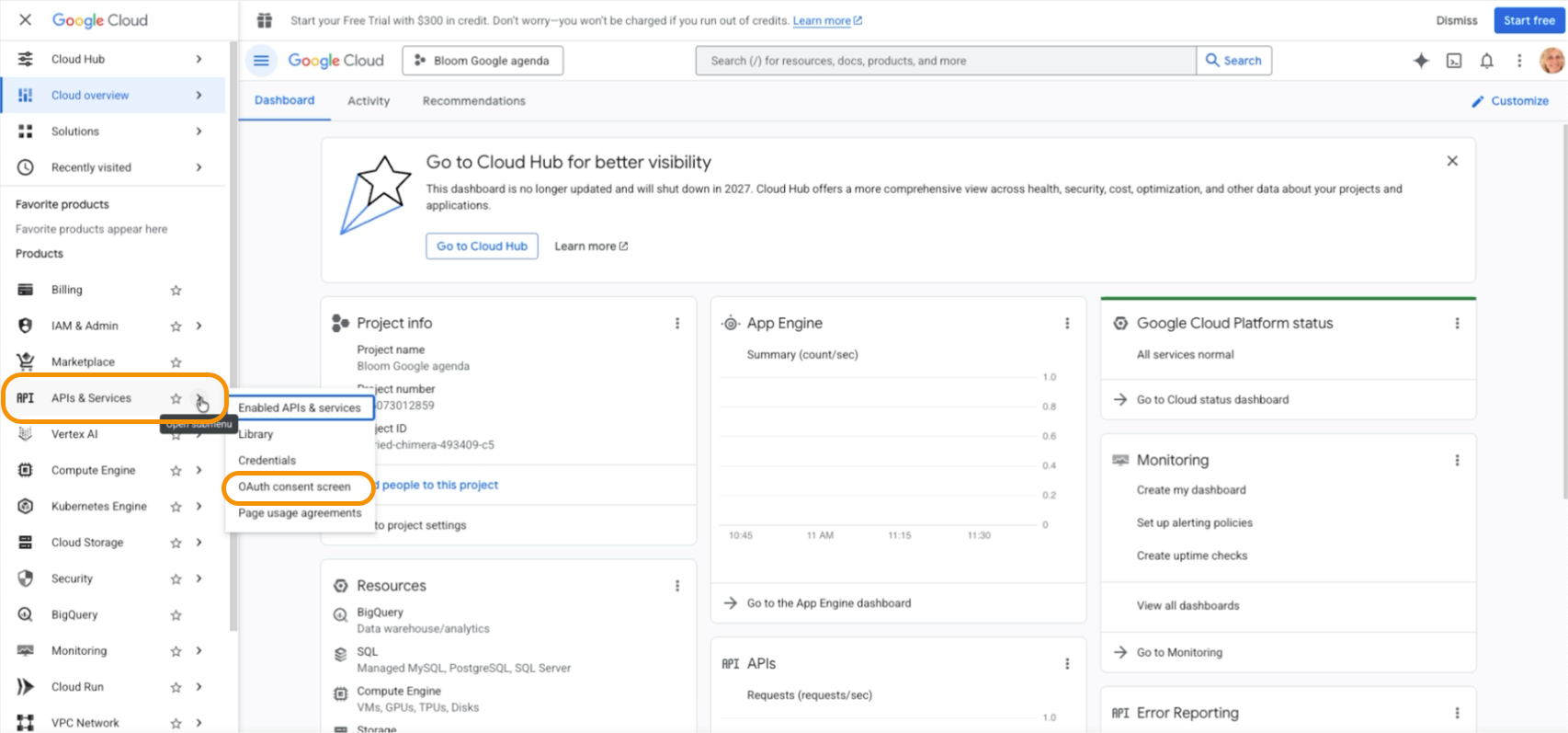Click the Go to Cloud Hub button
The width and height of the screenshot is (1568, 733).
click(x=482, y=246)
